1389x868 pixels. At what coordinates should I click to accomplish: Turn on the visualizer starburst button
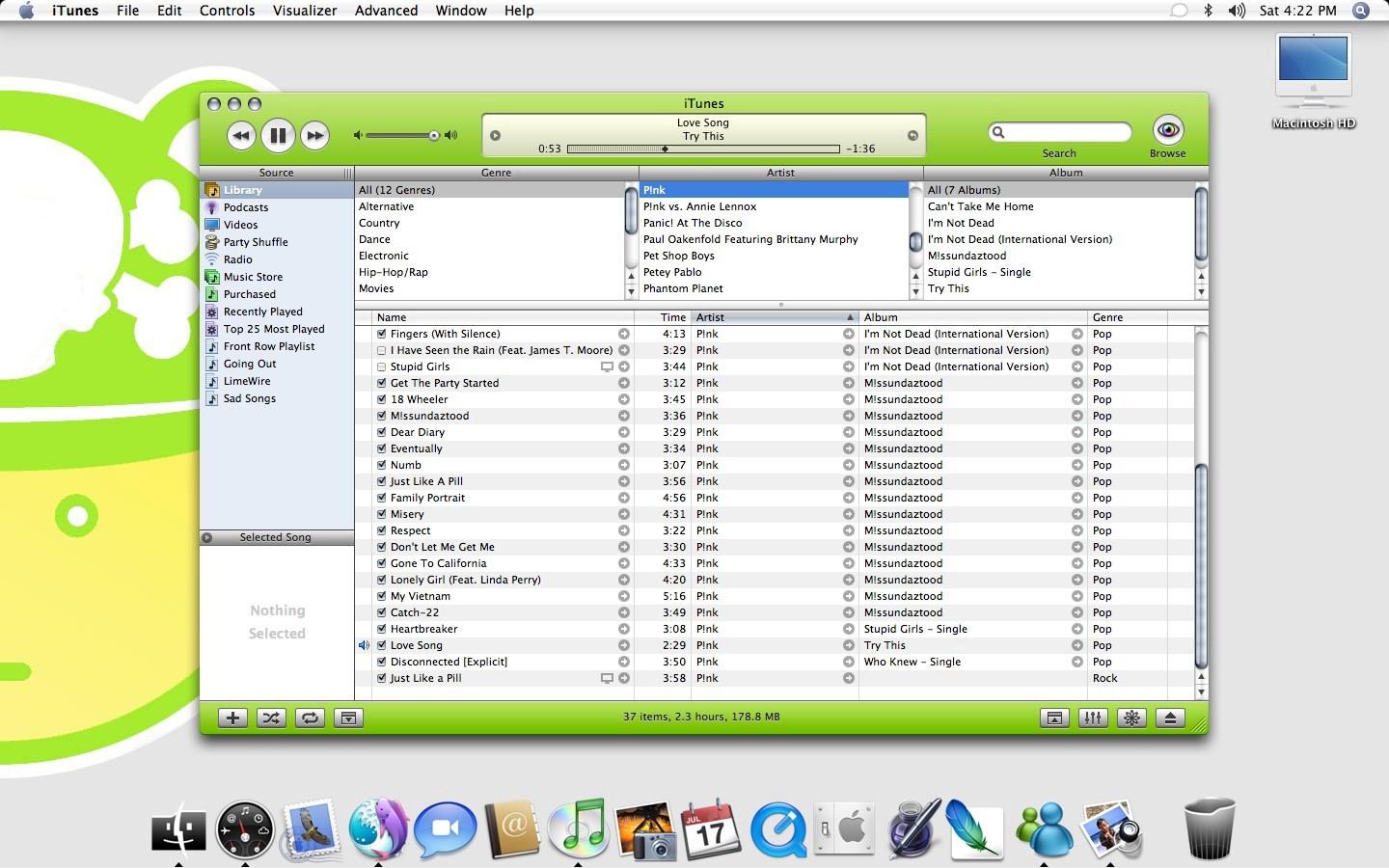[x=1131, y=718]
